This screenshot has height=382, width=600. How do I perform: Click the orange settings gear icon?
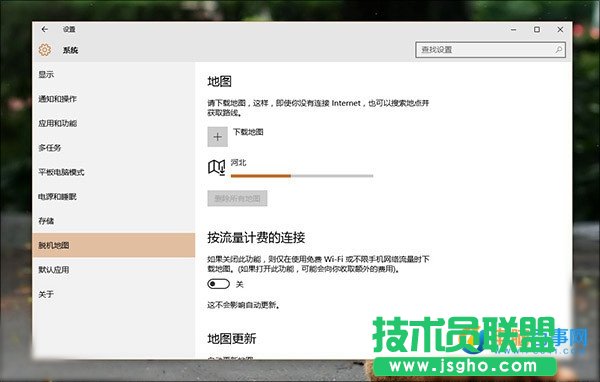pyautogui.click(x=45, y=50)
